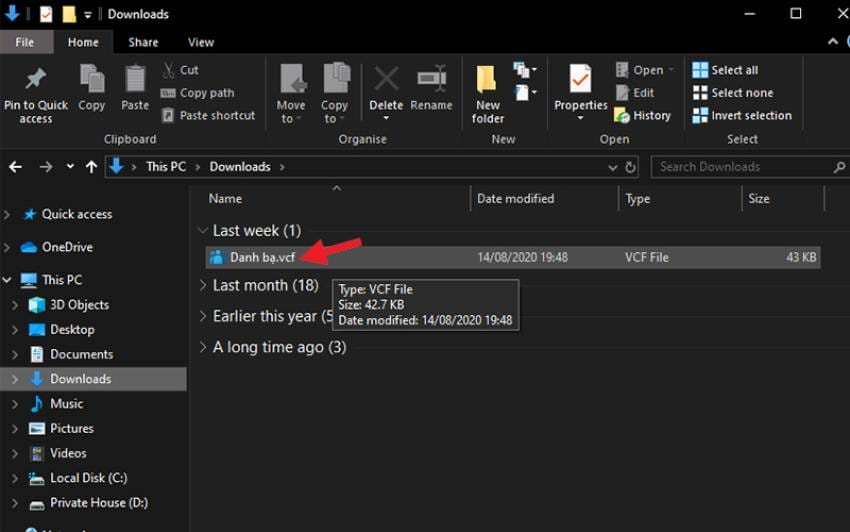
Task: Click the Paste icon in the ribbon
Action: pos(135,80)
